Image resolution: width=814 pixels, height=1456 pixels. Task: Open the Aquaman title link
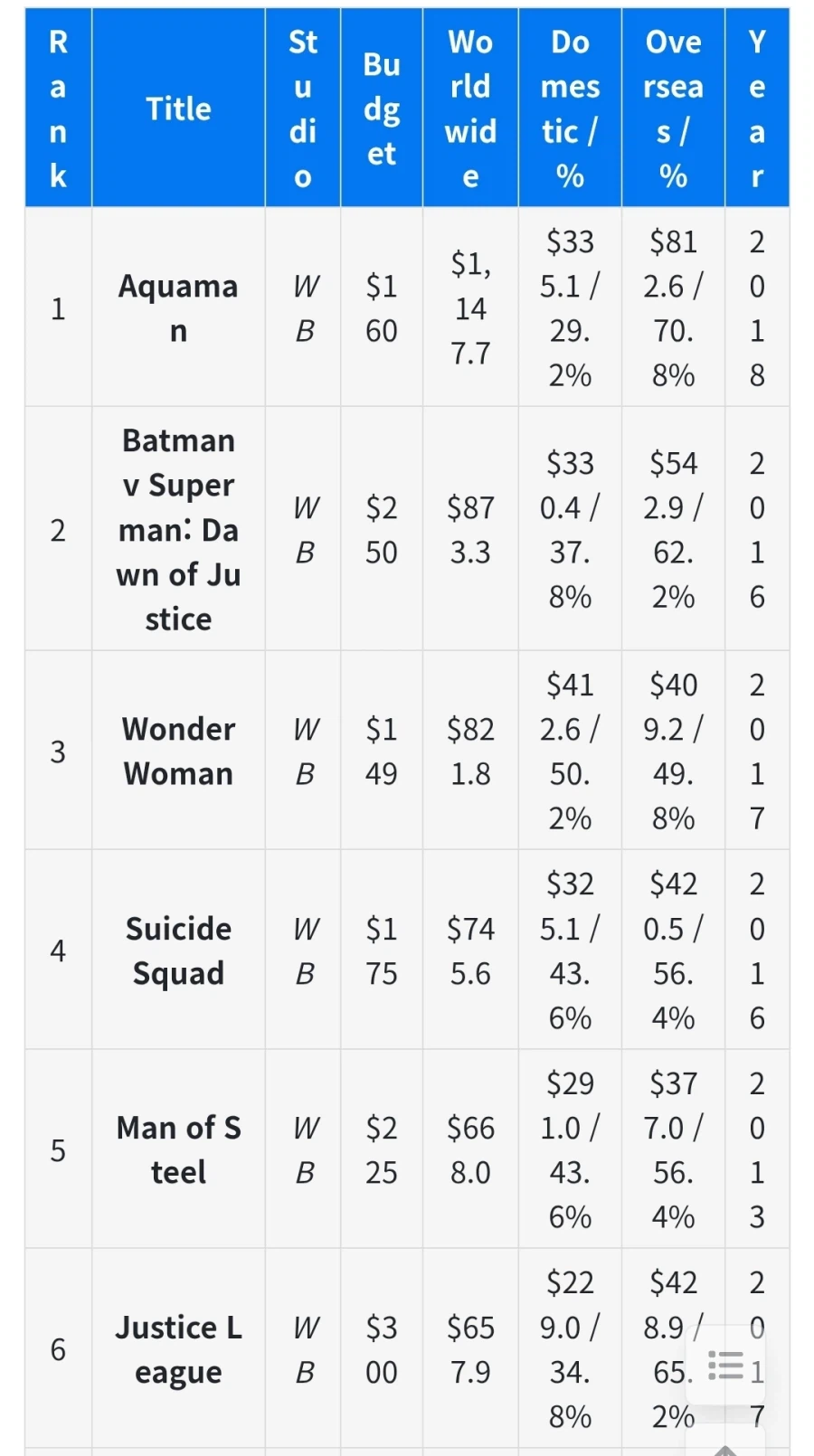click(x=178, y=308)
